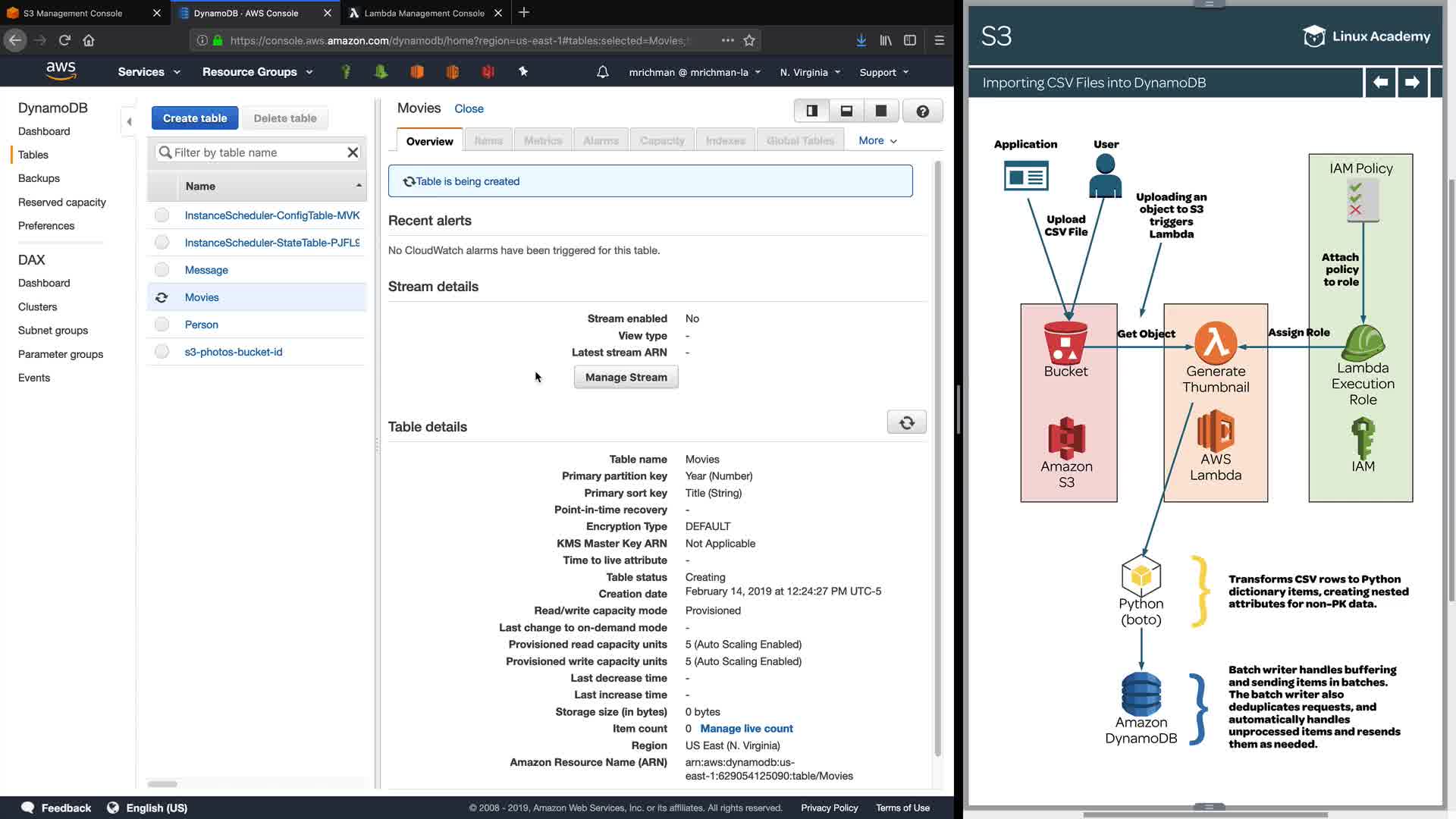Switch to the Overview tab
This screenshot has width=1456, height=819.
click(x=429, y=141)
